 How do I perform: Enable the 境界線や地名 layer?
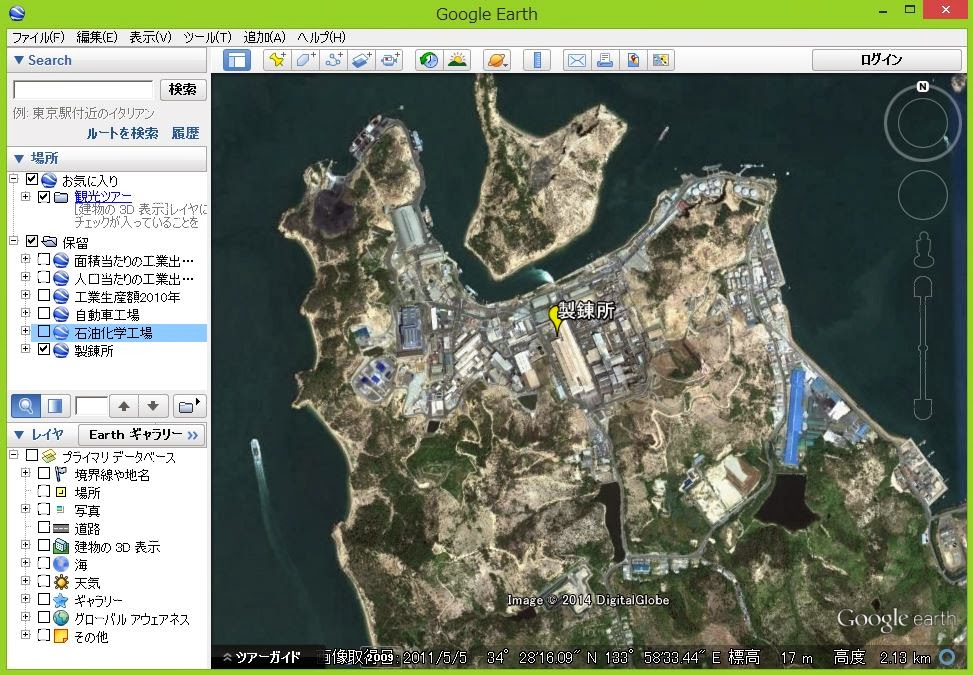44,473
